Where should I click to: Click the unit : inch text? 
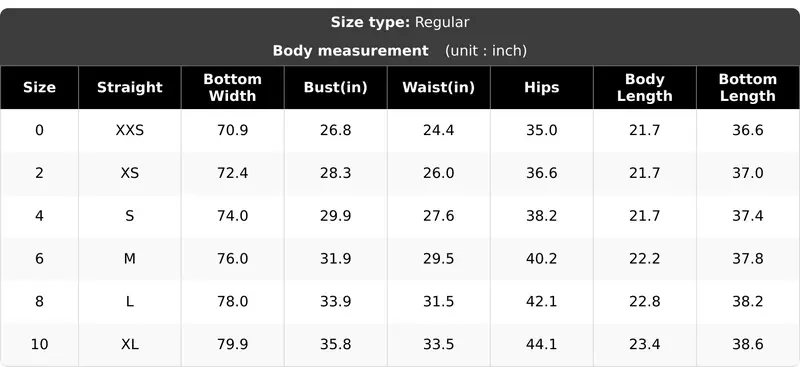[x=486, y=51]
